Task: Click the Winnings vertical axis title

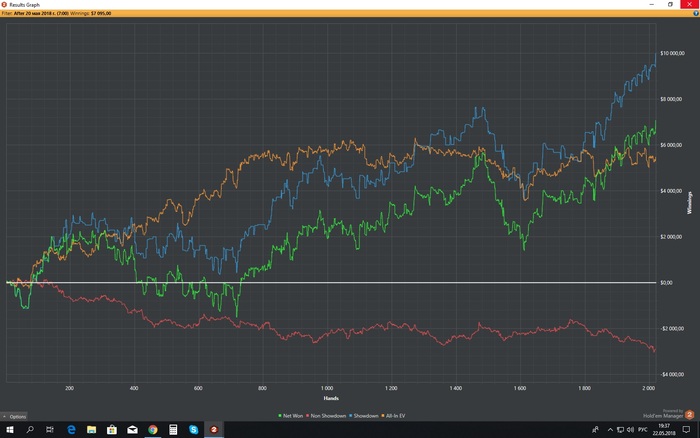Action: pos(690,203)
